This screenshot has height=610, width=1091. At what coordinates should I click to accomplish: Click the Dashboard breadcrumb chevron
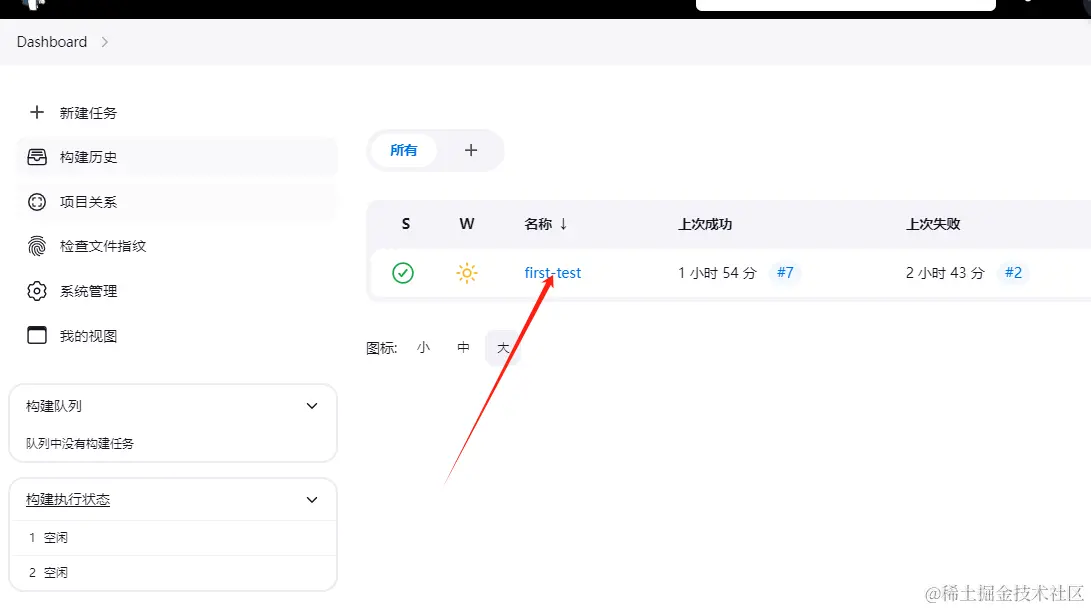(104, 42)
